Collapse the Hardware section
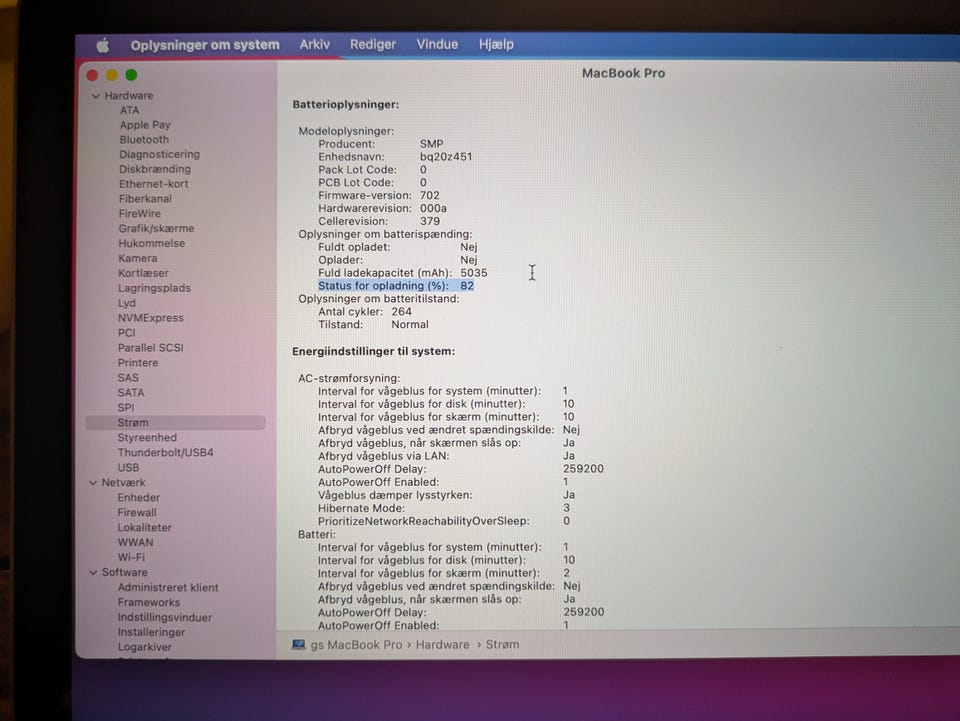960x721 pixels. [96, 96]
